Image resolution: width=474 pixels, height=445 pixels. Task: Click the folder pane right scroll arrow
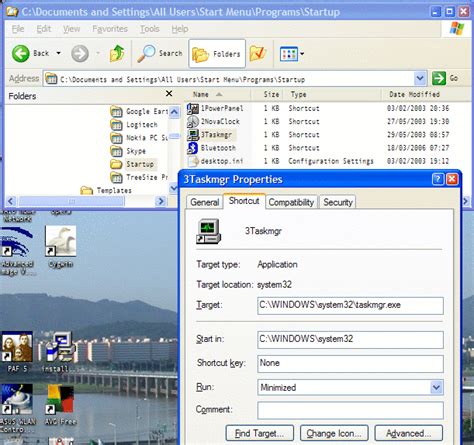click(161, 201)
